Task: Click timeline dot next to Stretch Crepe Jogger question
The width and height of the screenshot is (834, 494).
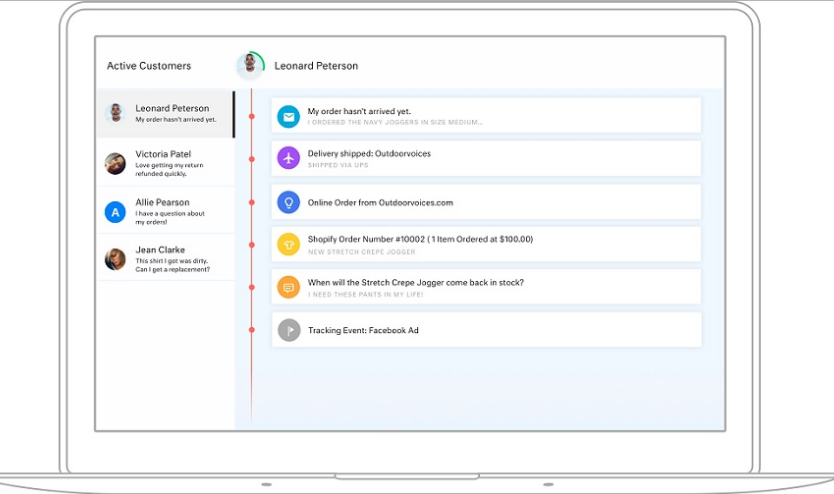Action: (x=252, y=288)
